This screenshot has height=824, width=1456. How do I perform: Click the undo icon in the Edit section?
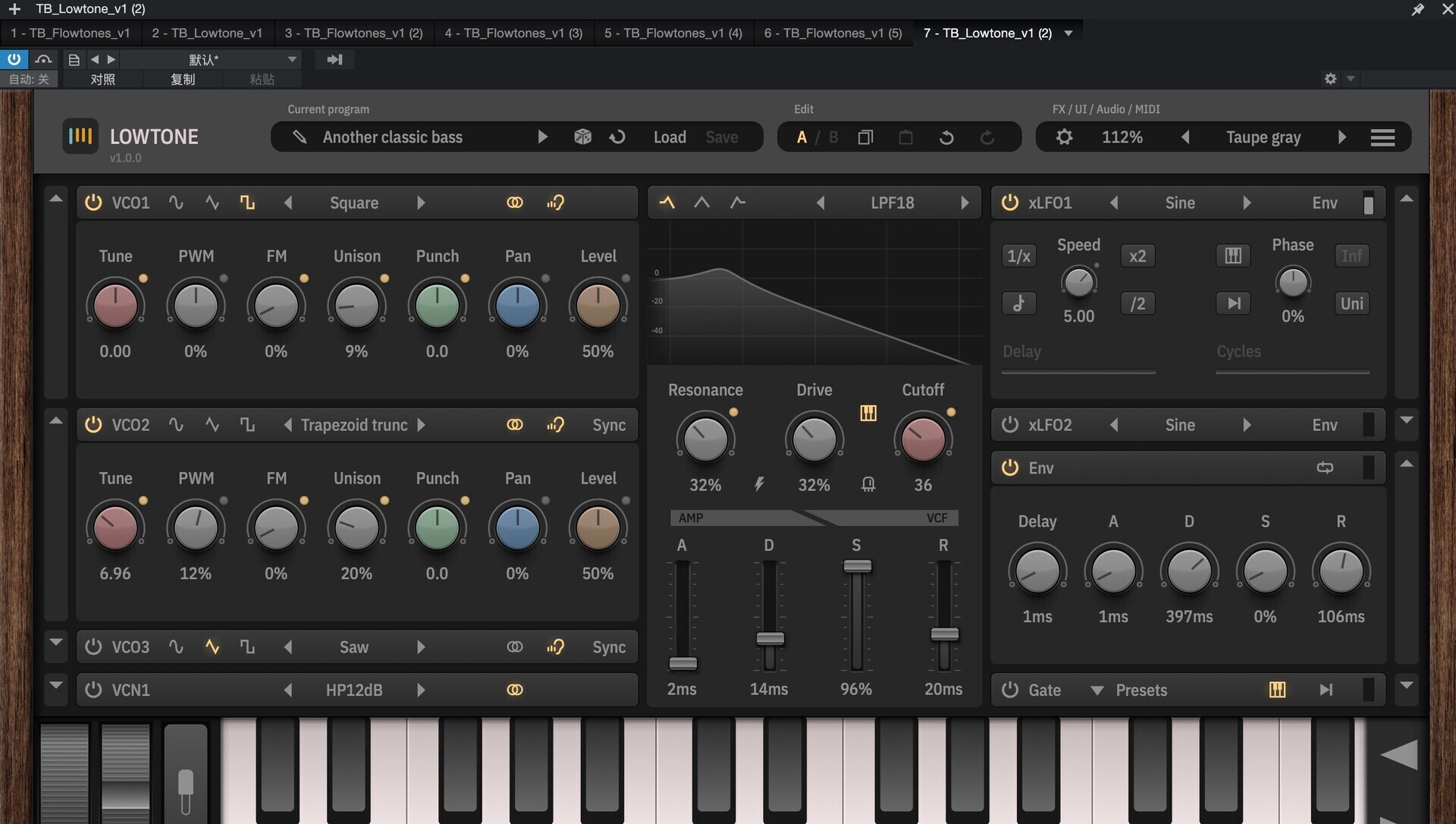pos(946,137)
